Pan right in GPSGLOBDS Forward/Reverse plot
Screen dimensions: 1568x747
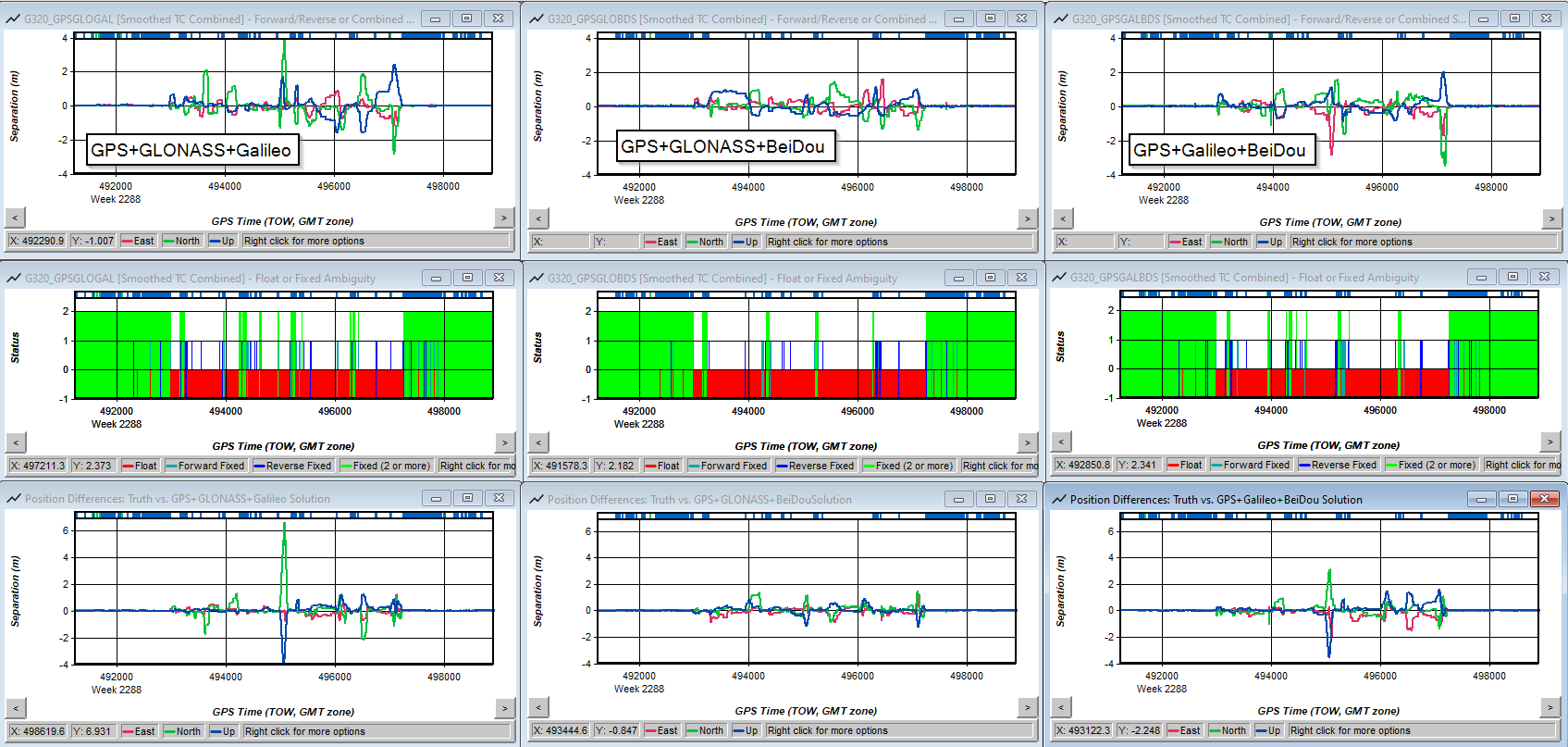point(1027,219)
